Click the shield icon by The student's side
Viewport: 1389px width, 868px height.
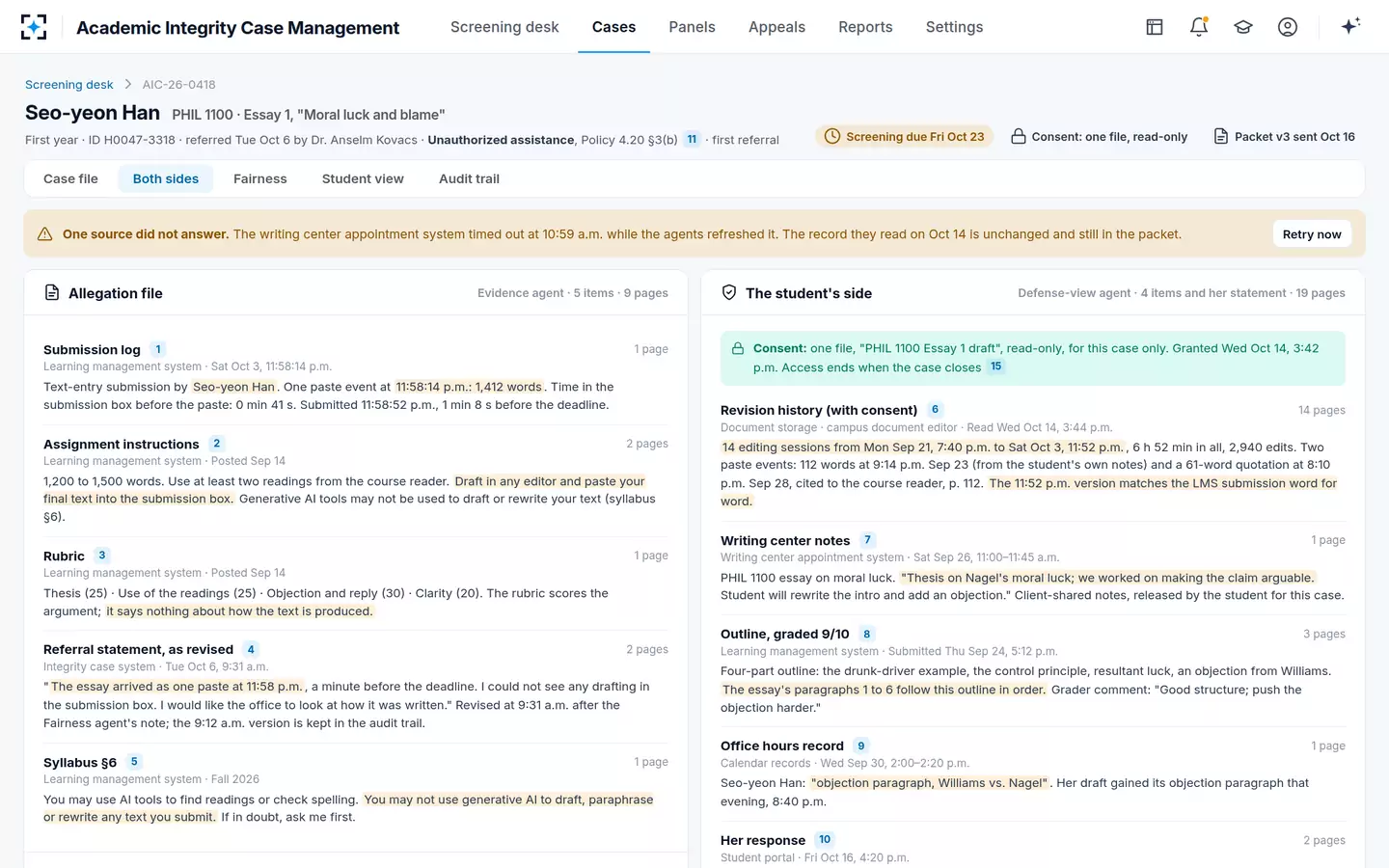click(729, 293)
